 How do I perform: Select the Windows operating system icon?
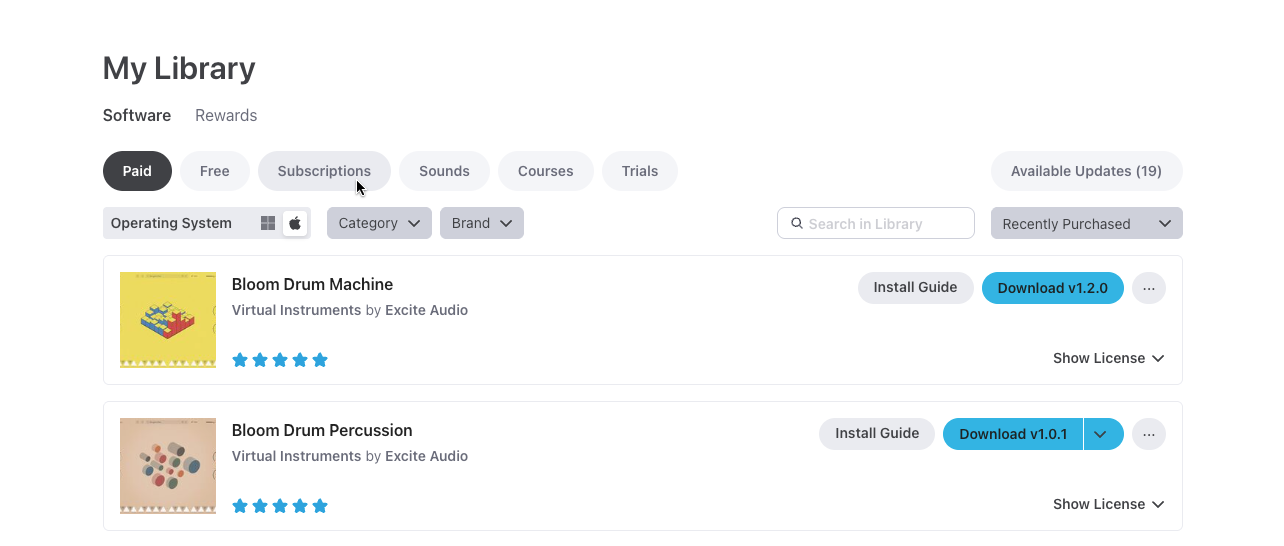[268, 223]
